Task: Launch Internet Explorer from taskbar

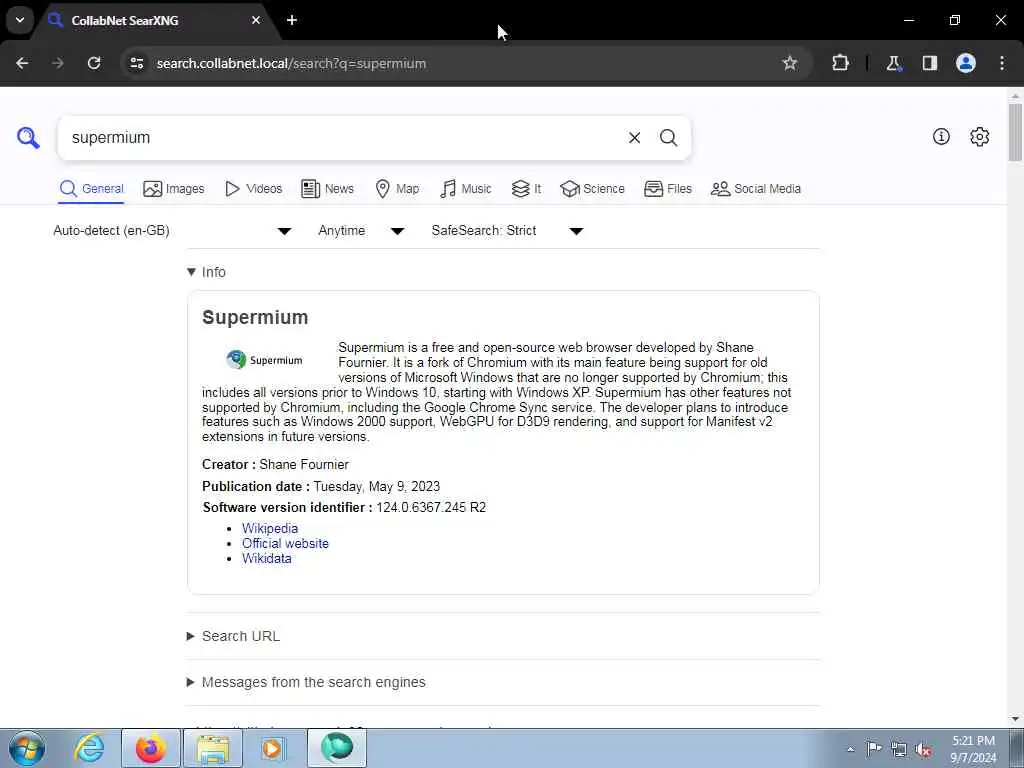Action: [89, 748]
